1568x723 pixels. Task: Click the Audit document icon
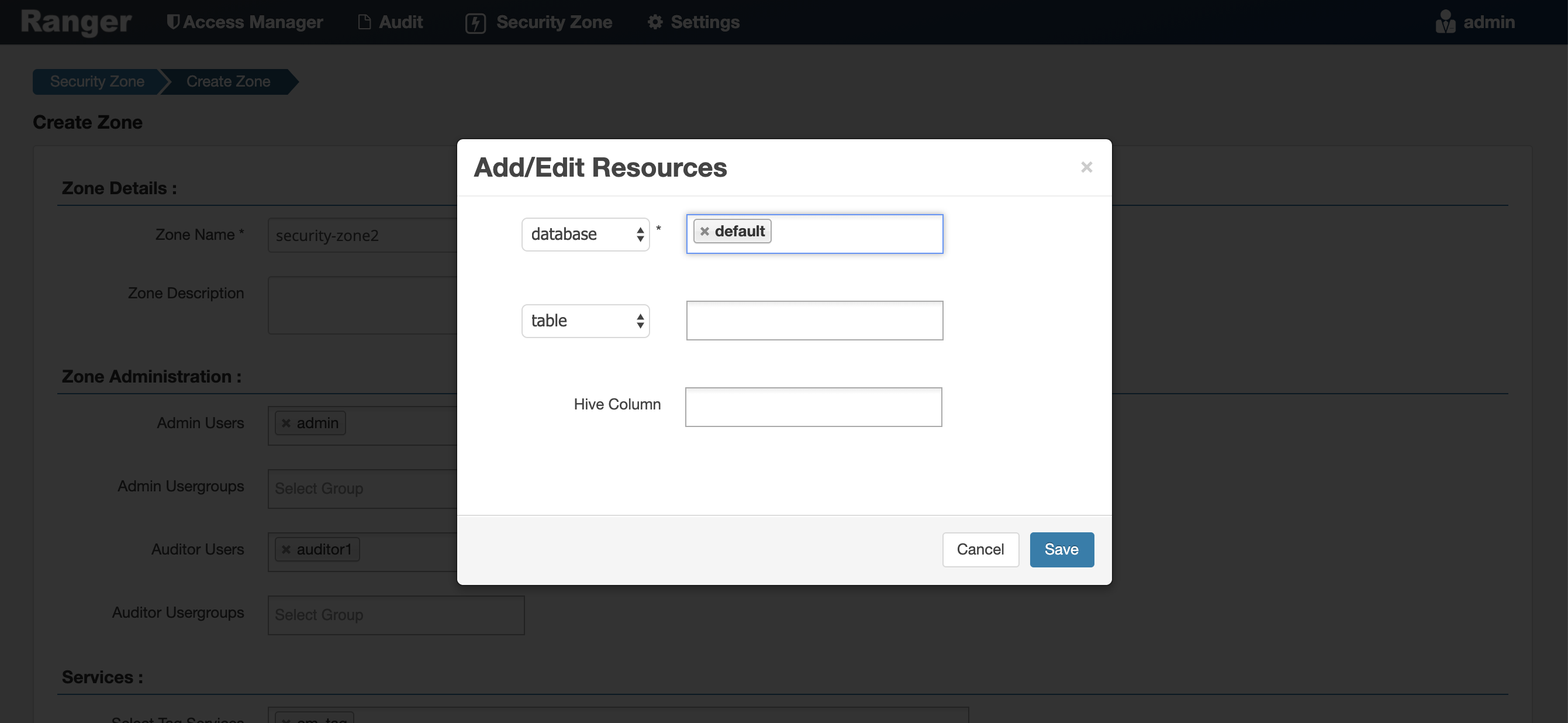click(364, 22)
